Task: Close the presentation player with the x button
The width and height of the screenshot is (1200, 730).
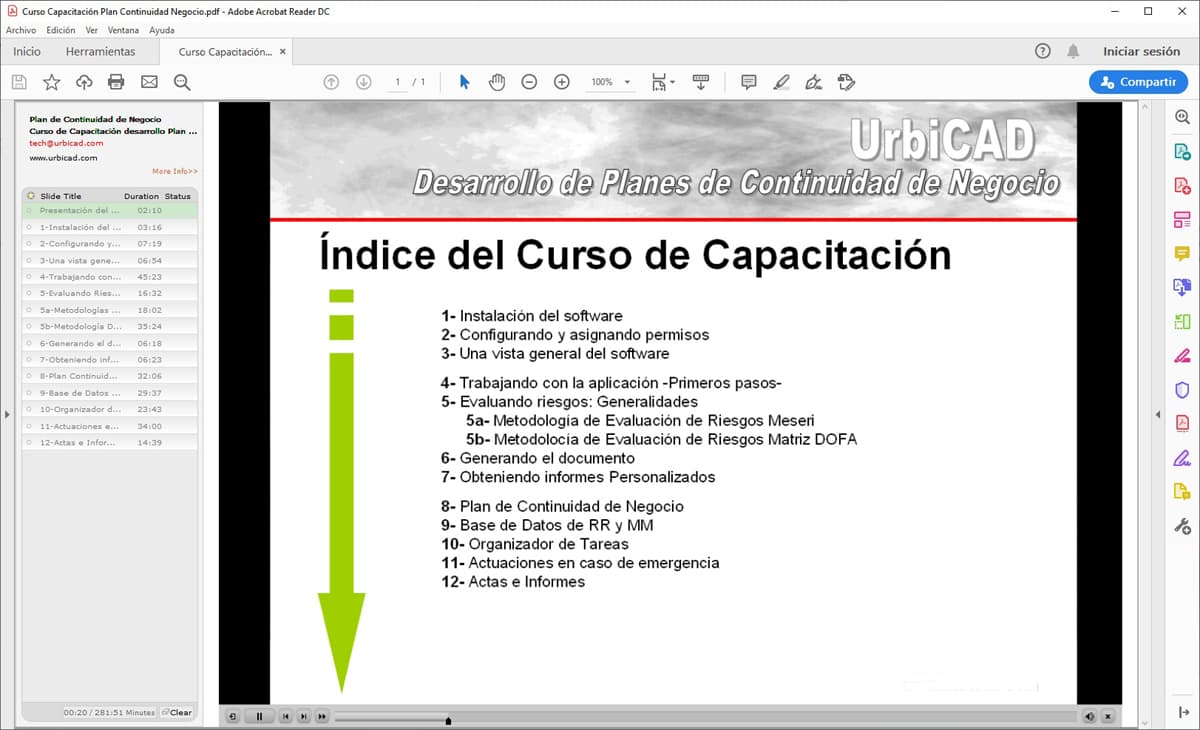Action: [1108, 716]
